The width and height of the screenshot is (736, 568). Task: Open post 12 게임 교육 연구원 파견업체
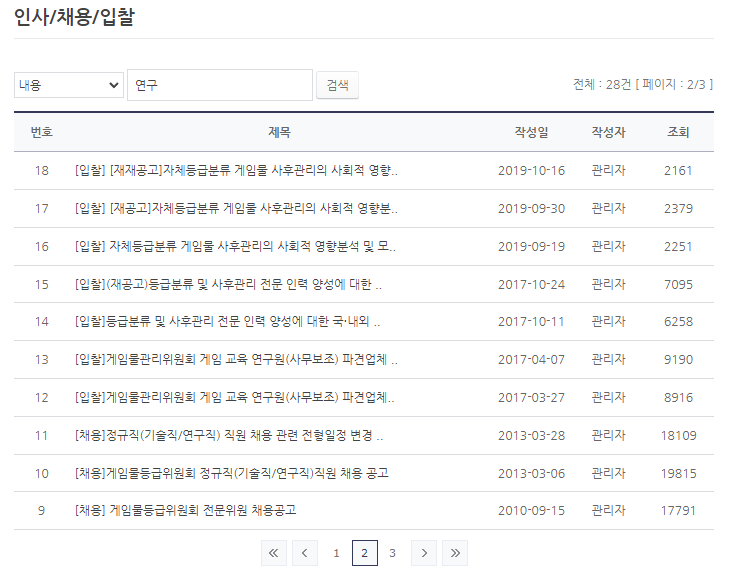[235, 397]
